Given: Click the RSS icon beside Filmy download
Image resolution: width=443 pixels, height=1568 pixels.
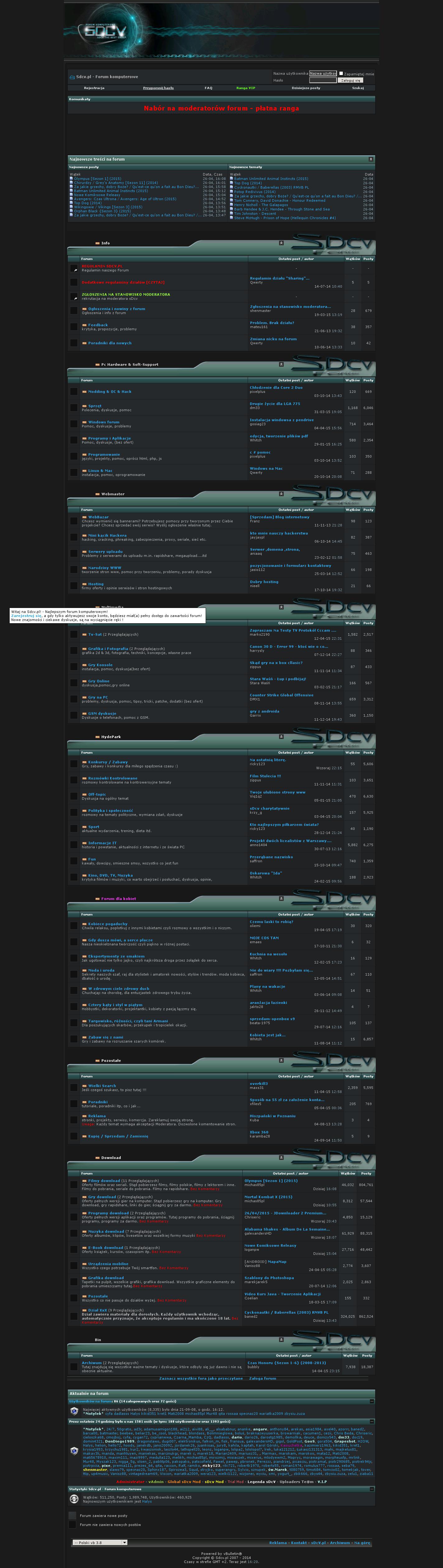Looking at the screenshot, I should 85,1181.
